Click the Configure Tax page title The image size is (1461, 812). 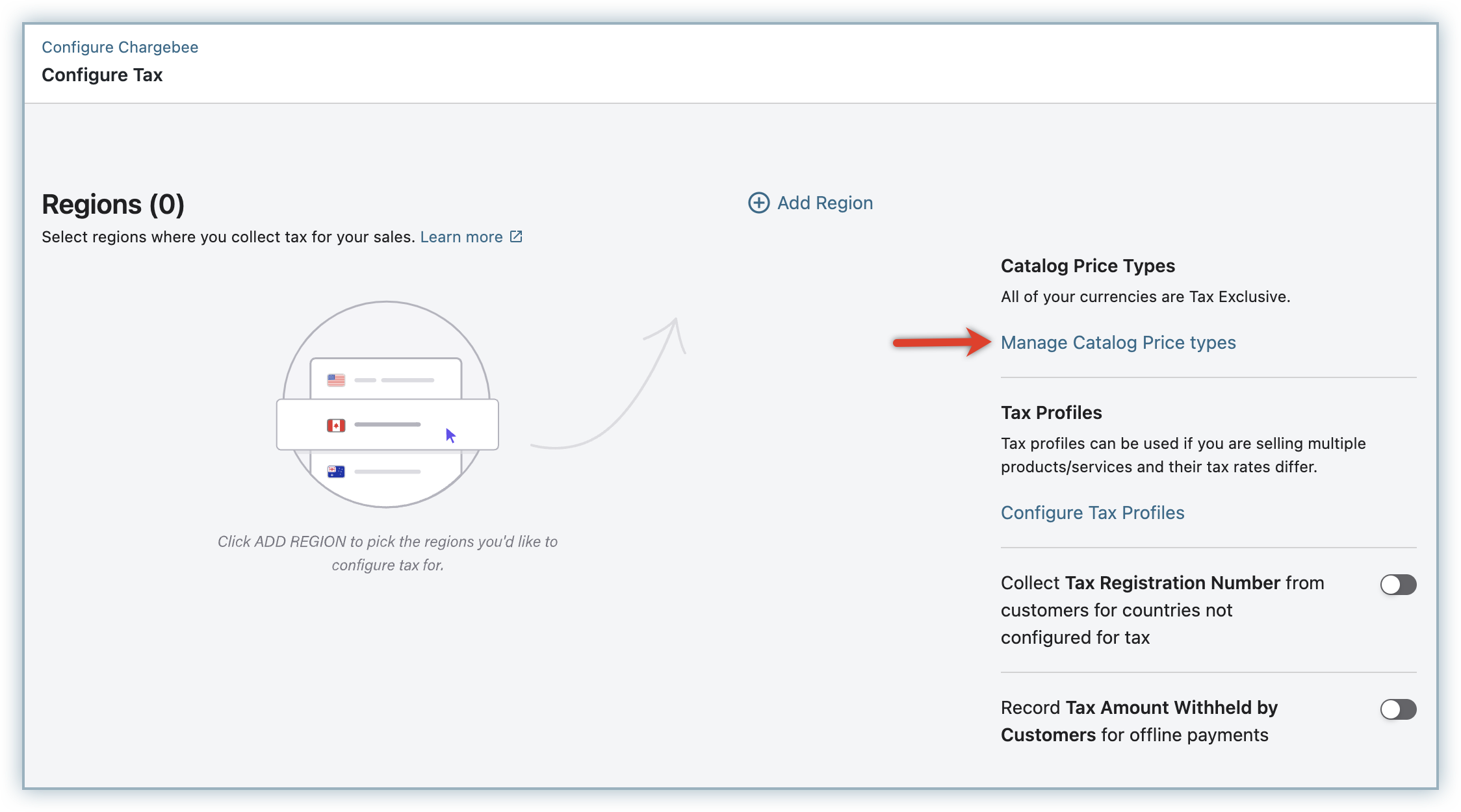(102, 75)
